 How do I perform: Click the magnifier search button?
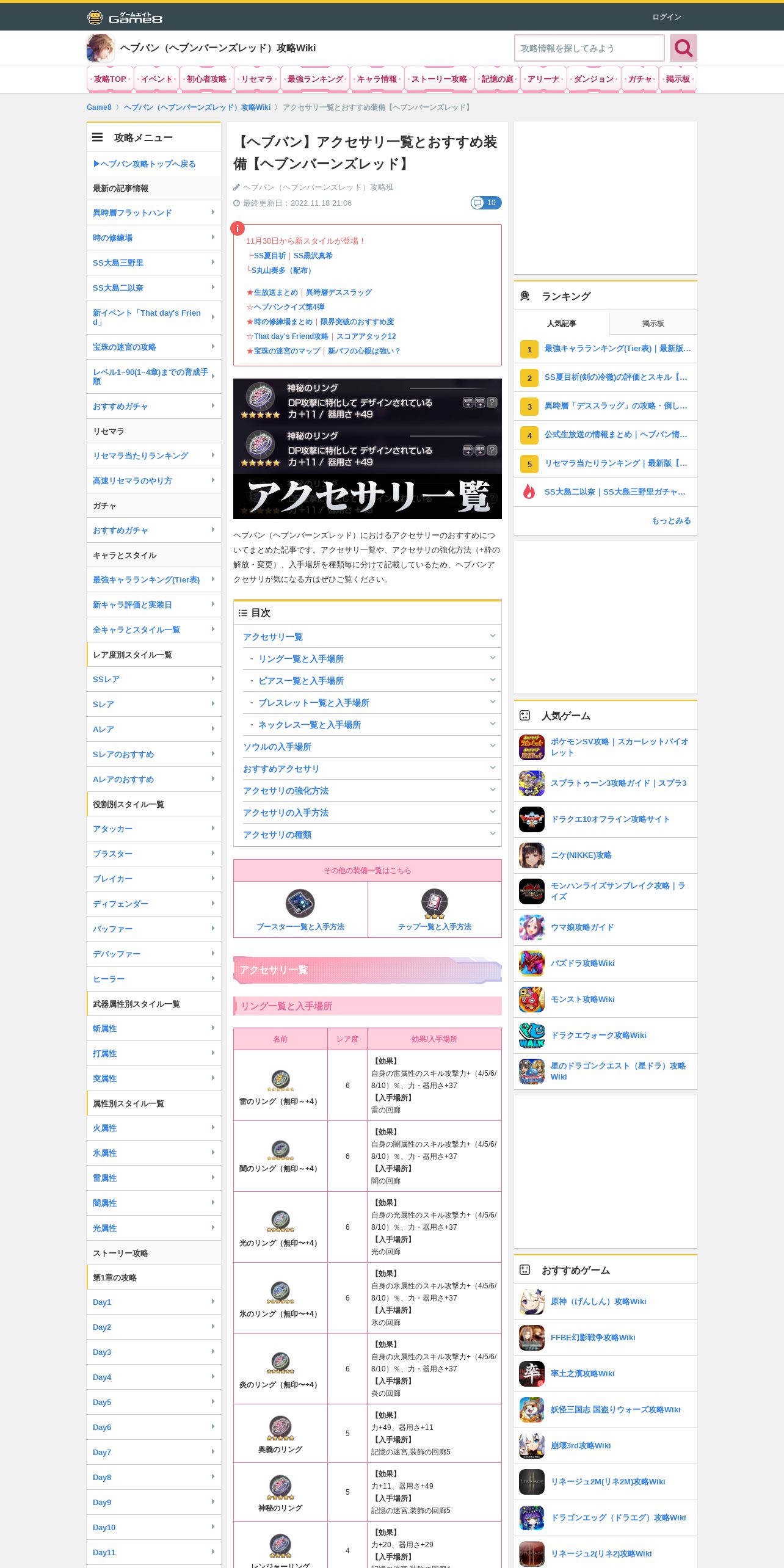point(683,48)
